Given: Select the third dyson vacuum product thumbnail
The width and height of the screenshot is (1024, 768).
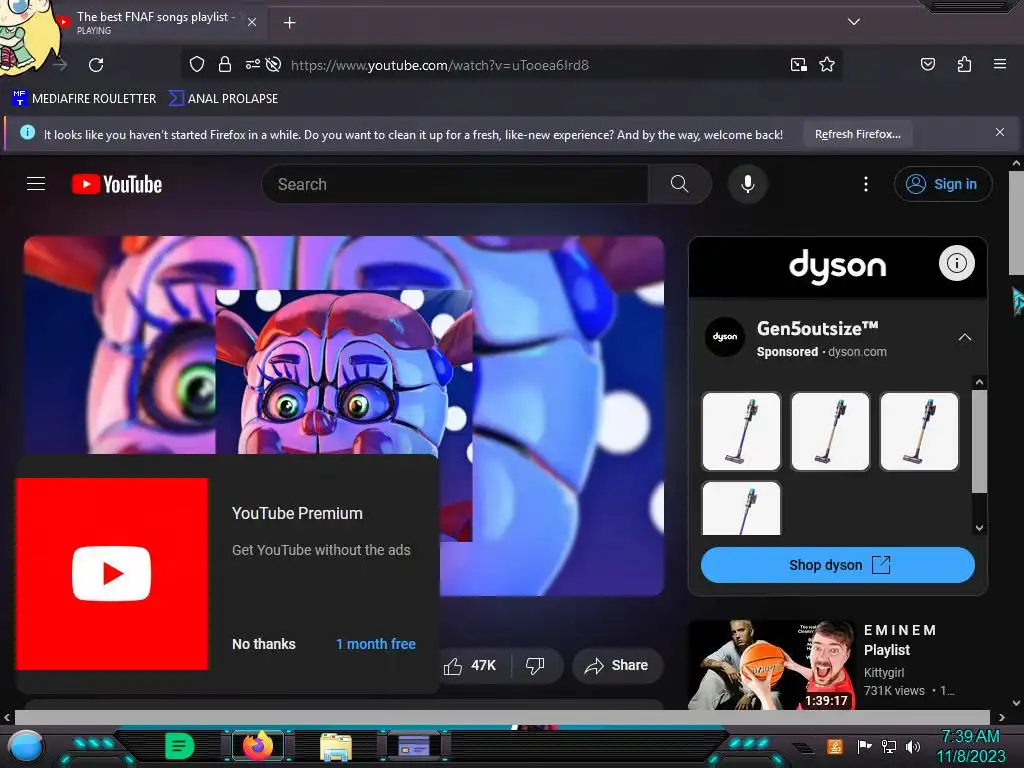Looking at the screenshot, I should 919,431.
